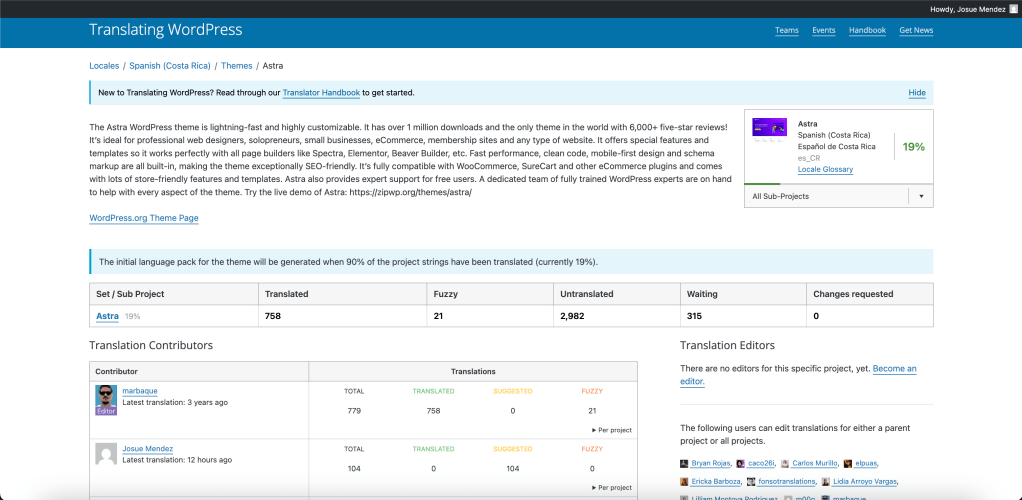
Task: Go to the Handbook navigation link
Action: [867, 30]
